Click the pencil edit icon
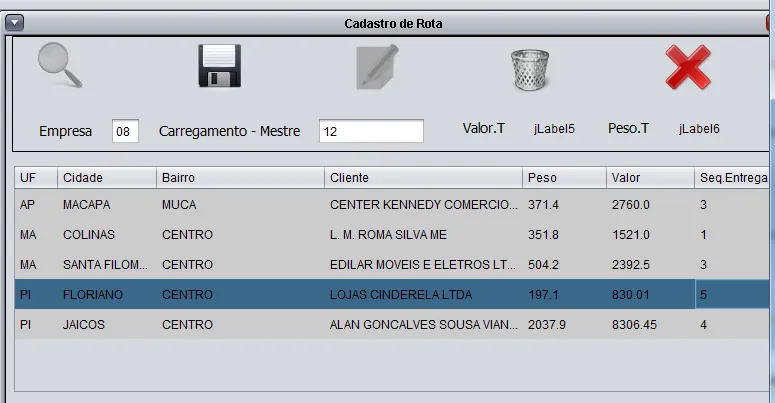This screenshot has width=775, height=403. 377,69
